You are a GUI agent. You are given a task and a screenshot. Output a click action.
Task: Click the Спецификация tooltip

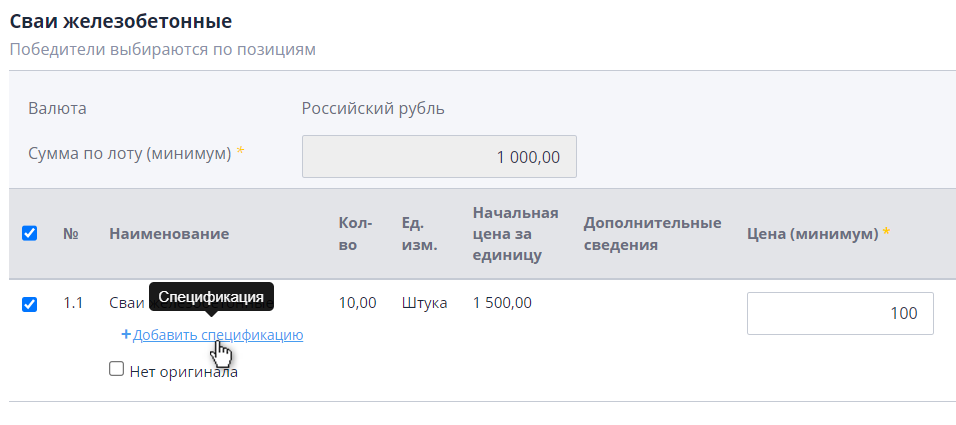pyautogui.click(x=211, y=297)
